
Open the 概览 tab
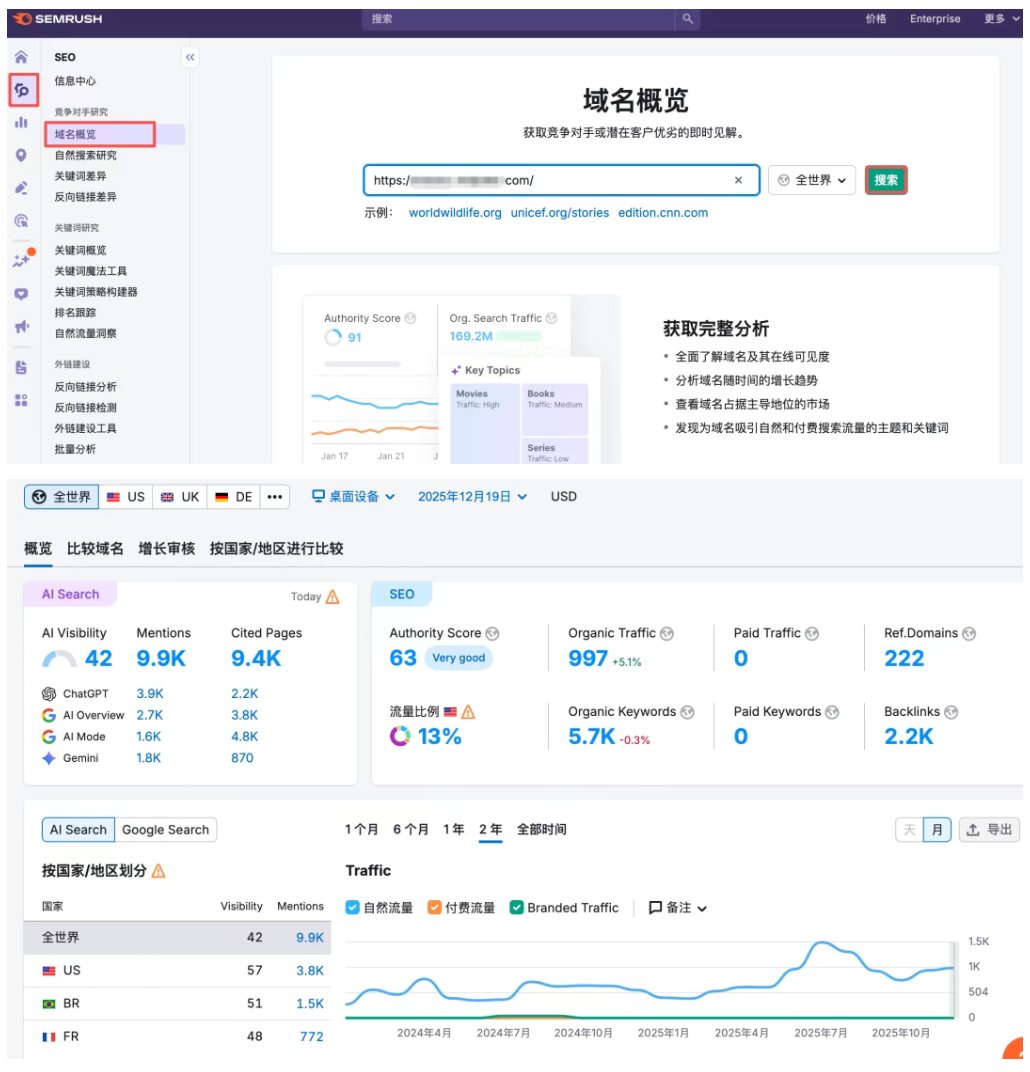point(38,548)
